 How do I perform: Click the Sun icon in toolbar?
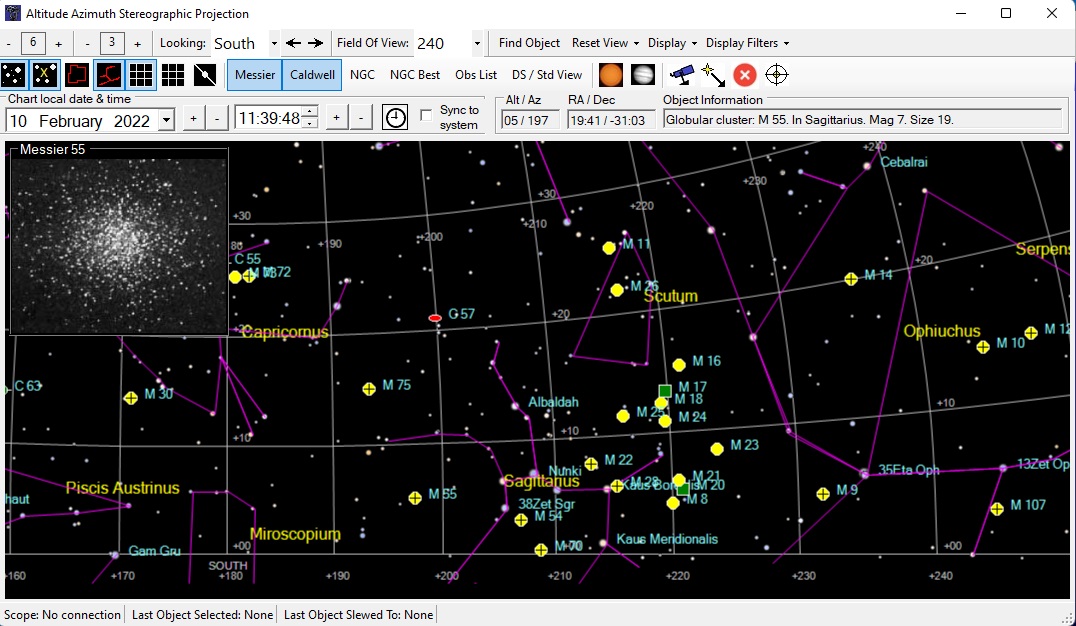(x=610, y=75)
